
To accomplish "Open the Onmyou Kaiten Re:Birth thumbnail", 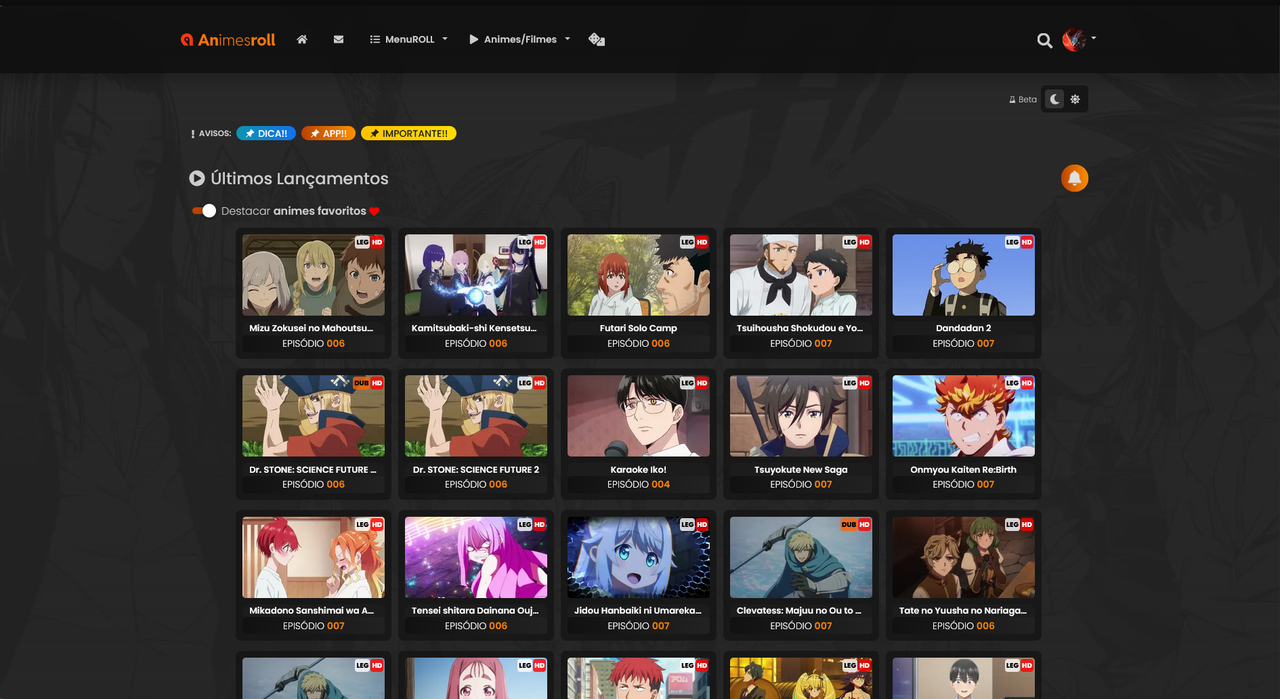I will pos(963,416).
